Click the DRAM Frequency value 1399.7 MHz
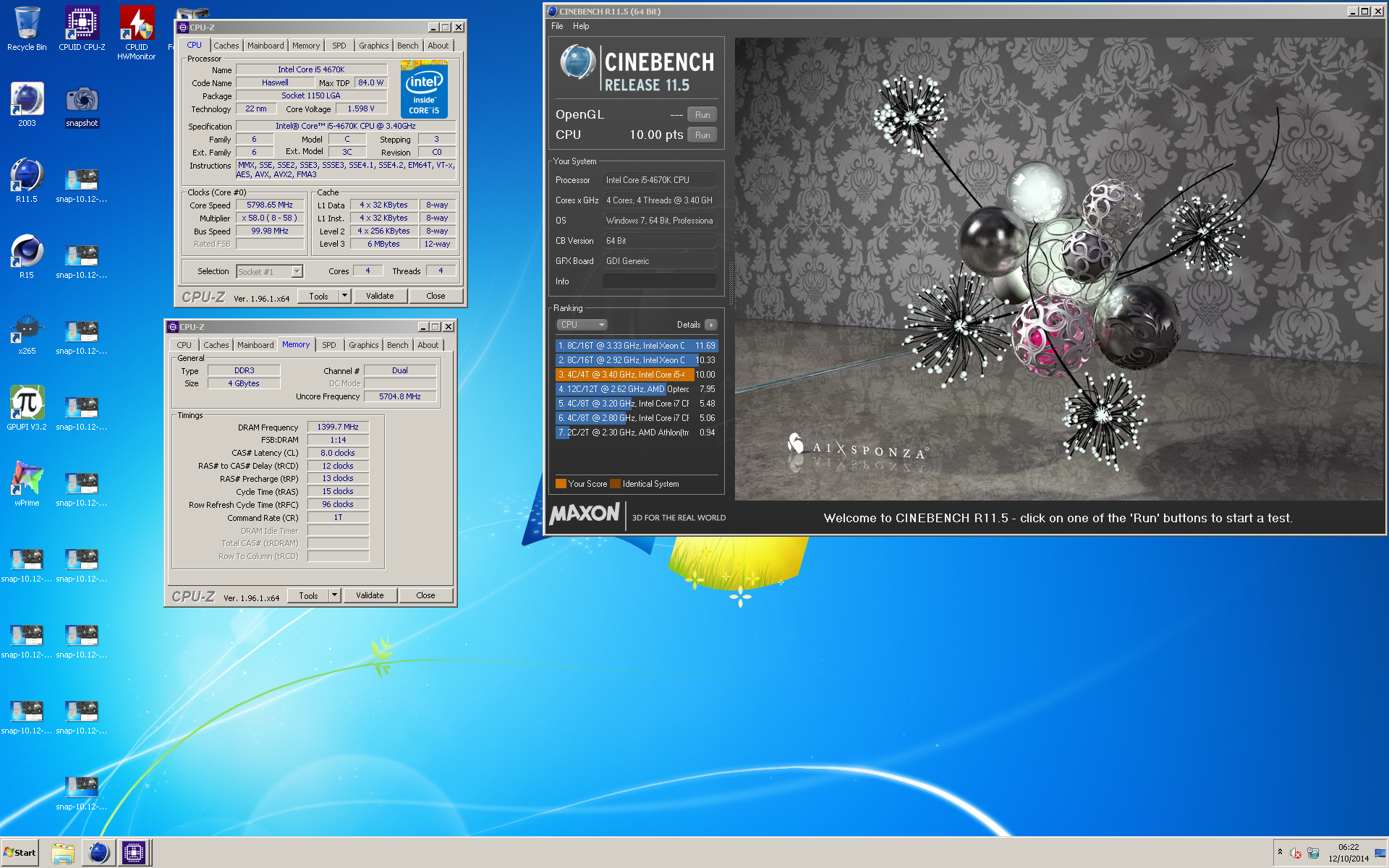 coord(338,427)
